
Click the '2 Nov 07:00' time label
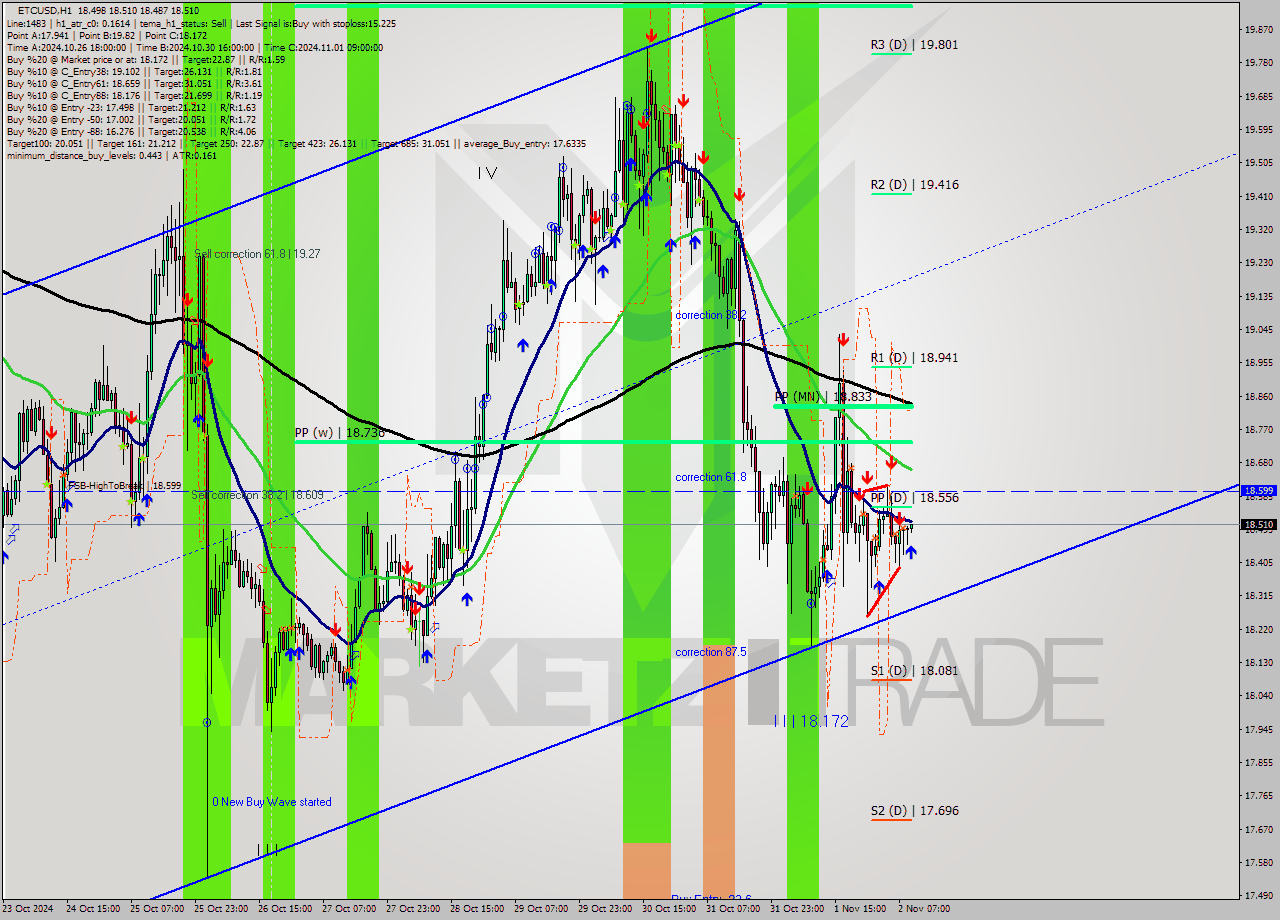[x=924, y=909]
